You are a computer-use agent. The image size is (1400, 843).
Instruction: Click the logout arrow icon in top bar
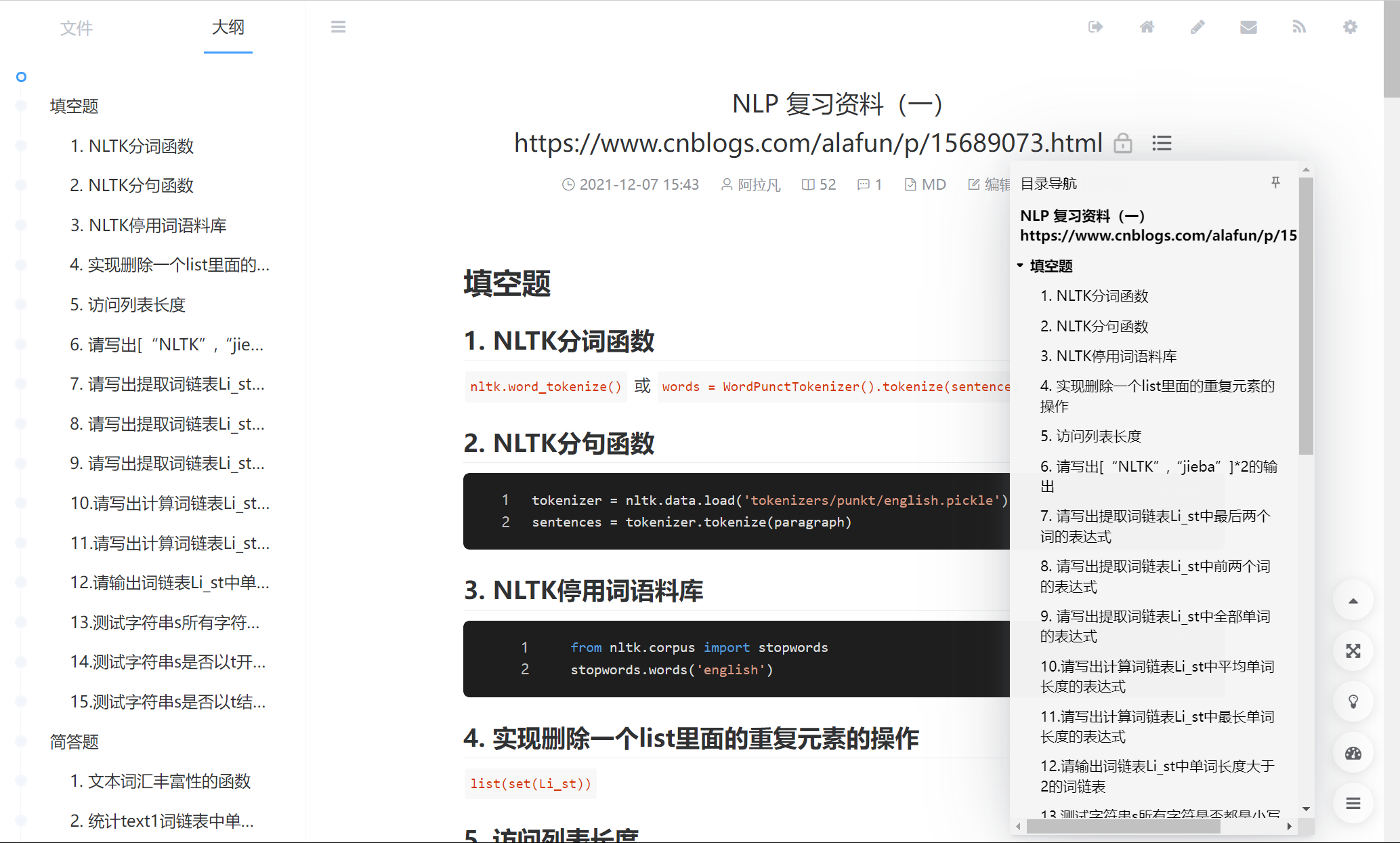[1095, 27]
